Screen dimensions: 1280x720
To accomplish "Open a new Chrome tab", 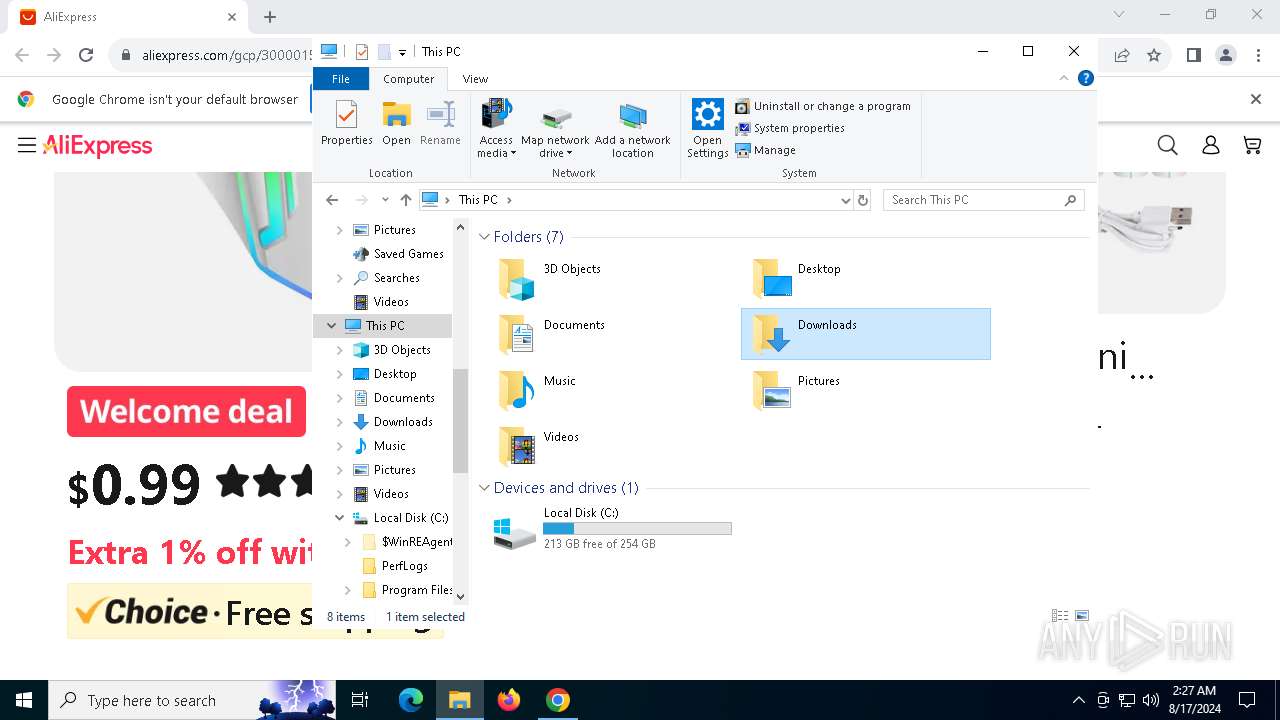I will (270, 17).
